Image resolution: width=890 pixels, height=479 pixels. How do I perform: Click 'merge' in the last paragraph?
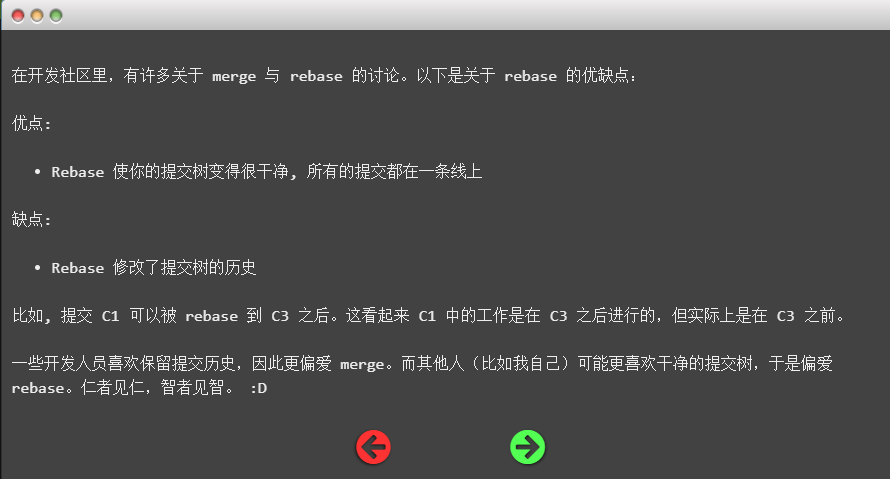click(x=362, y=364)
